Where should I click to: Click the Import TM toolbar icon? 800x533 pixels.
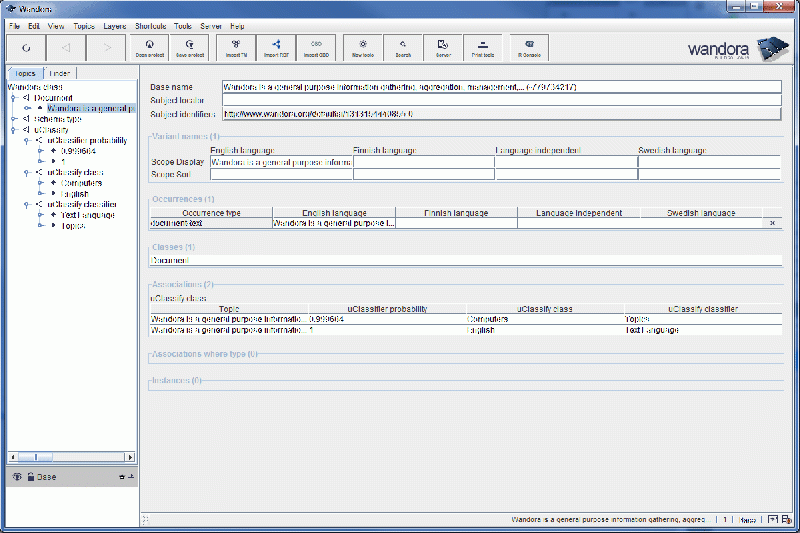pos(237,47)
